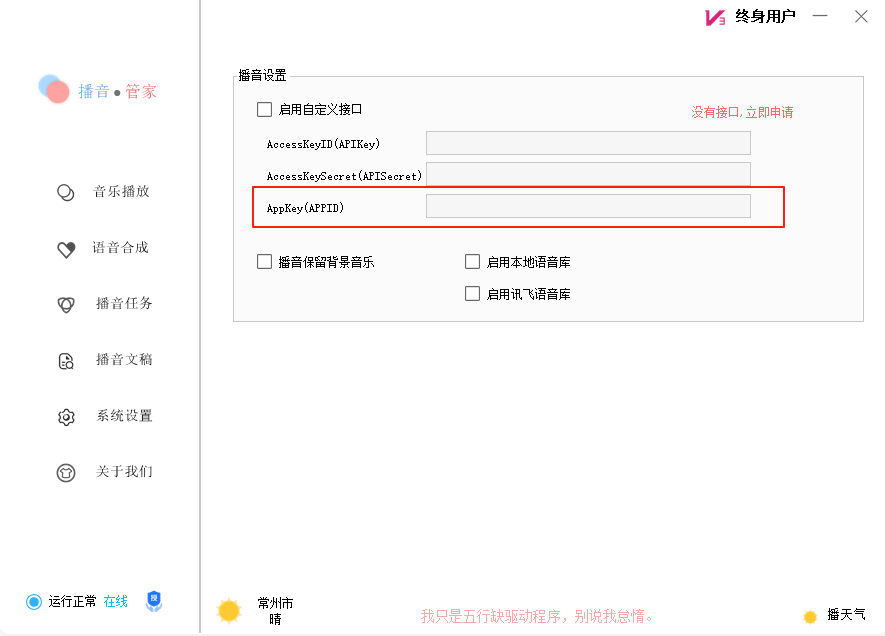The height and width of the screenshot is (636, 885).
Task: Click the blue running status indicator
Action: tap(34, 602)
